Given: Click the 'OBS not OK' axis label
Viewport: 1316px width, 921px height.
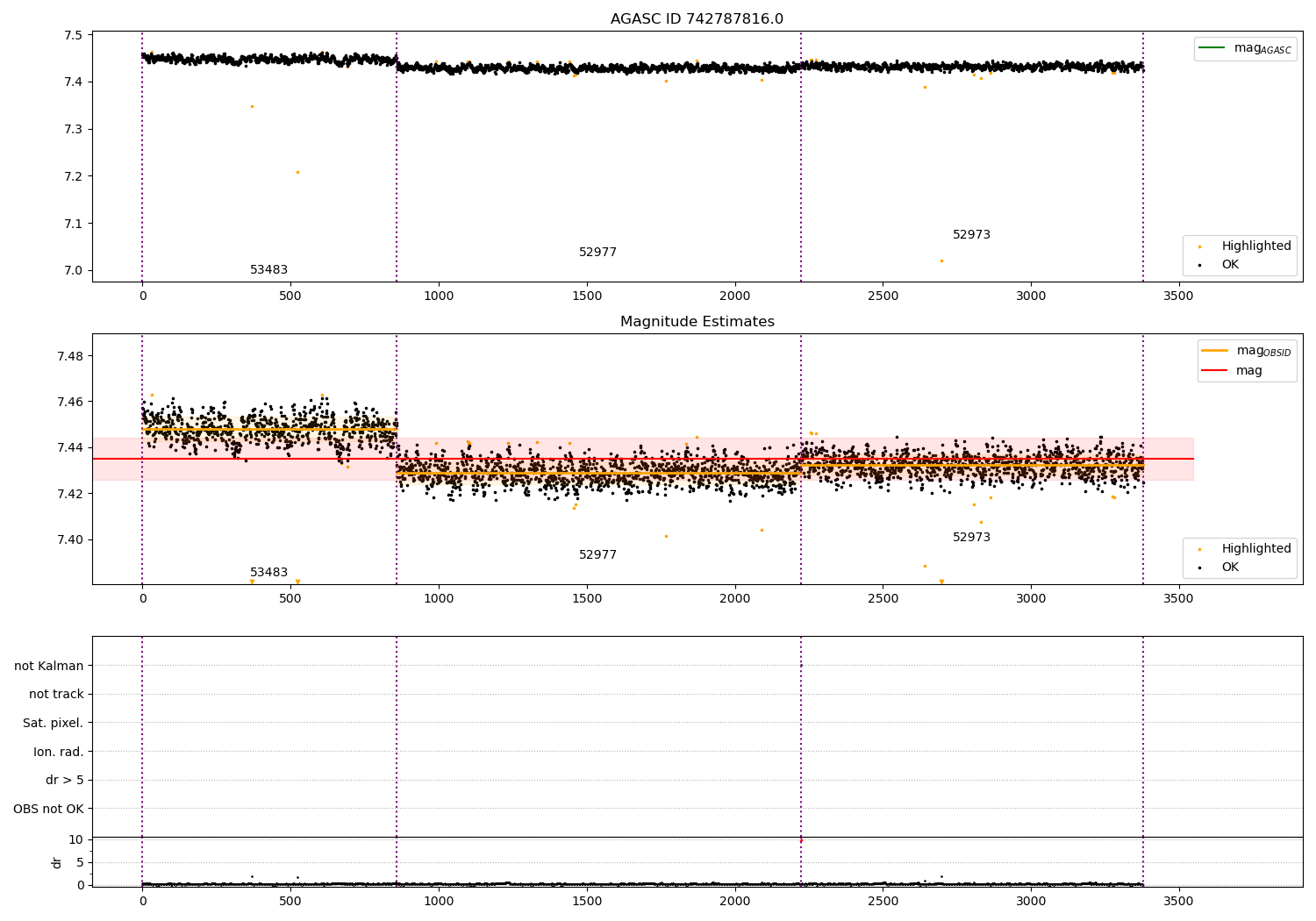Looking at the screenshot, I should [49, 810].
